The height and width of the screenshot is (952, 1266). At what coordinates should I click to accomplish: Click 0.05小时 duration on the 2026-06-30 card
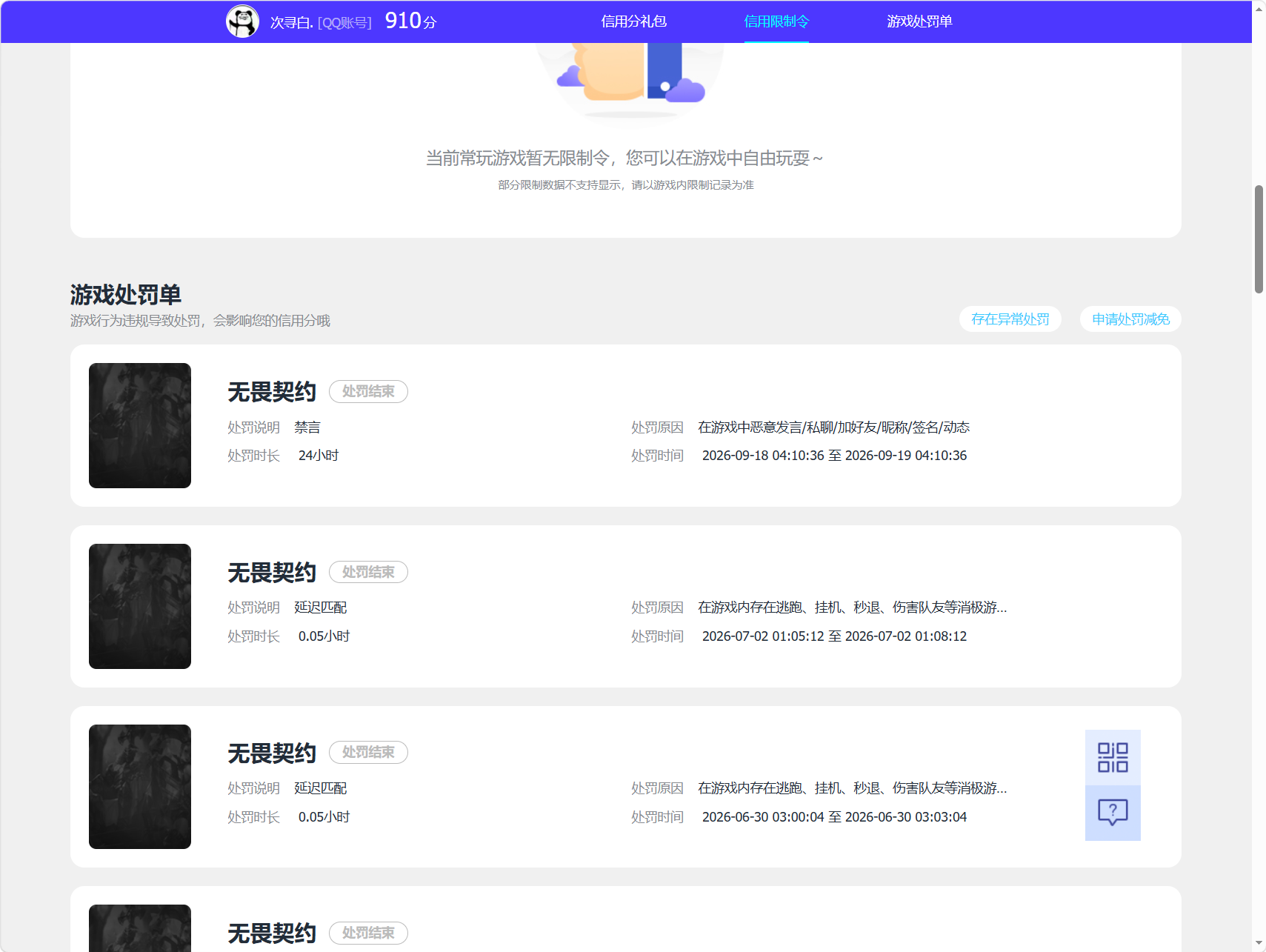324,817
